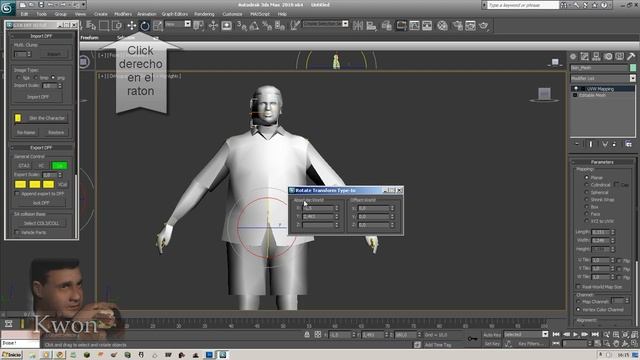Collapse the Import DFF rollout
640x360 pixels.
point(42,36)
